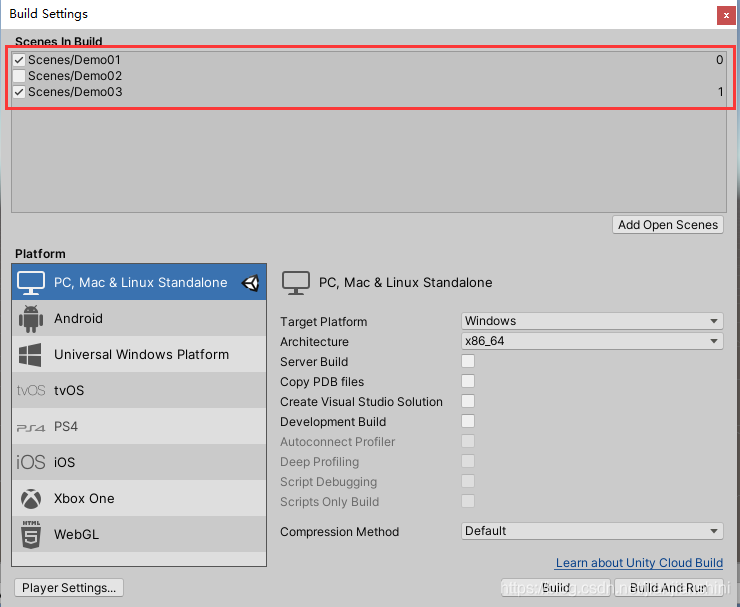
Task: Click the Xbox logo icon
Action: click(x=31, y=498)
